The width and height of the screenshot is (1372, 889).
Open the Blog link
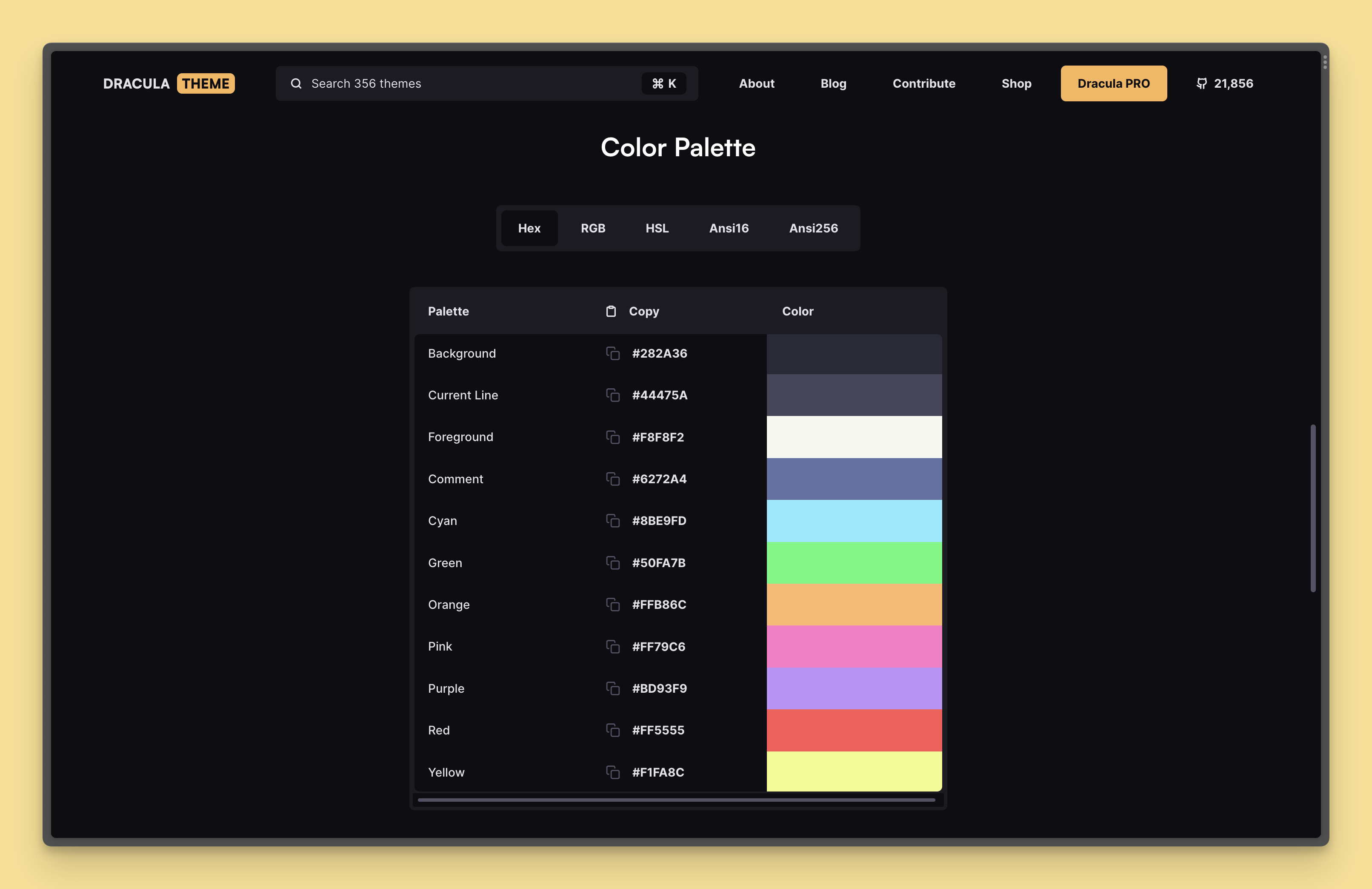(x=833, y=83)
